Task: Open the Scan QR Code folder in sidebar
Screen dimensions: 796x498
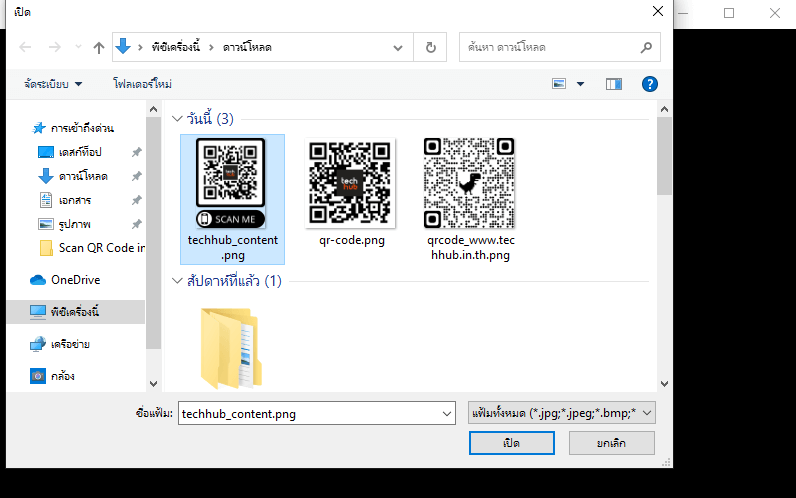Action: (x=92, y=248)
